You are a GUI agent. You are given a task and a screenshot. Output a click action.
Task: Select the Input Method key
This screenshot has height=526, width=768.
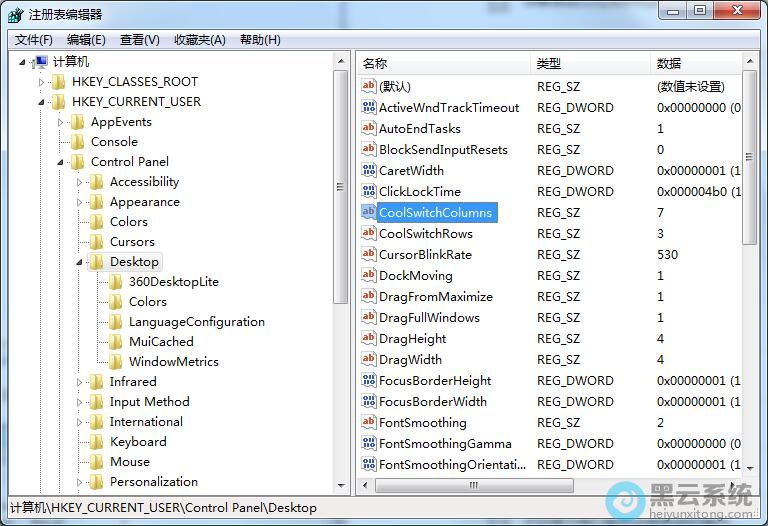pos(149,402)
